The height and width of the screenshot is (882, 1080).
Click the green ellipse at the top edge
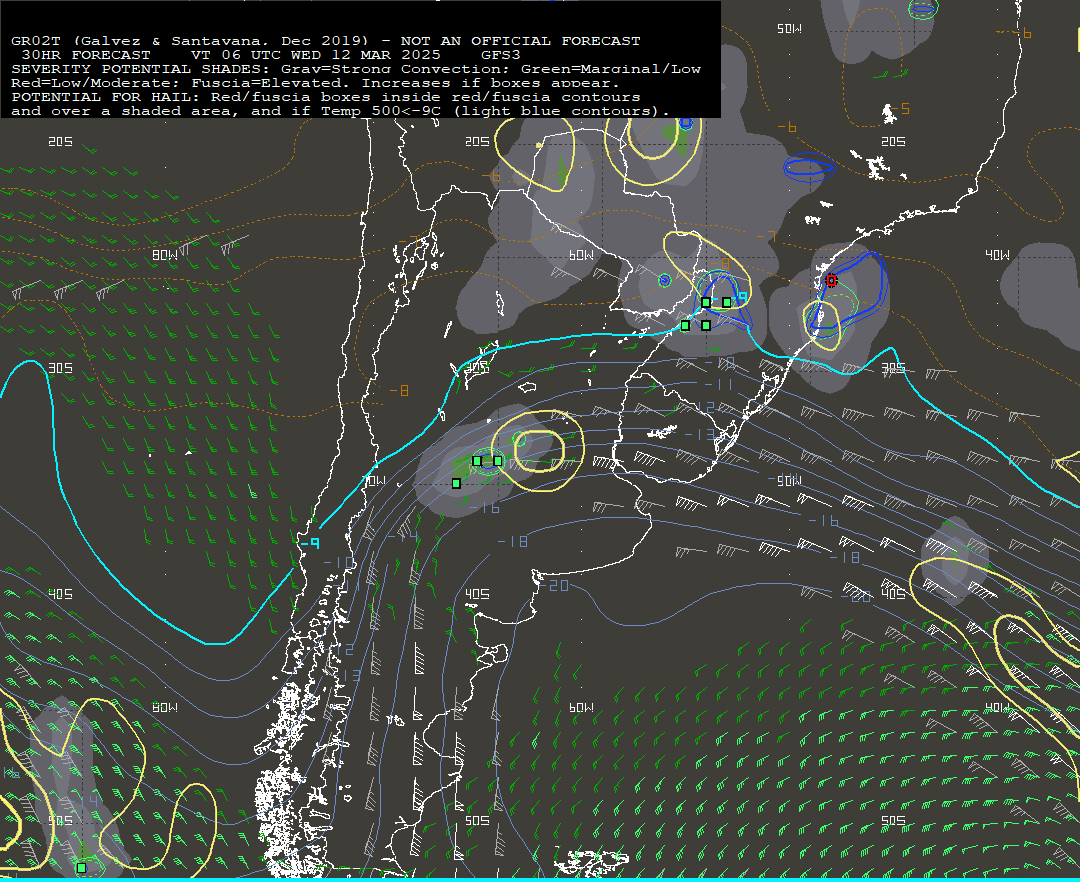924,9
